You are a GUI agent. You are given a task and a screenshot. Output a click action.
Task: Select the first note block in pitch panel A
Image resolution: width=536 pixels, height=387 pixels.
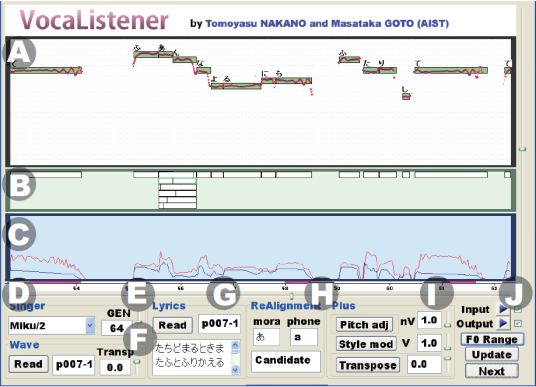click(x=46, y=70)
